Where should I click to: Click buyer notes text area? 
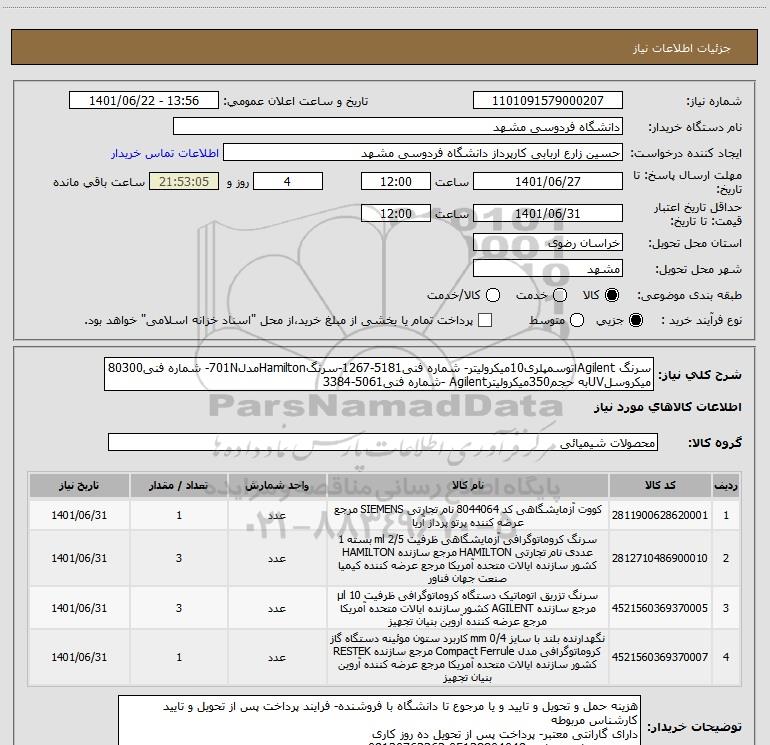pyautogui.click(x=381, y=720)
